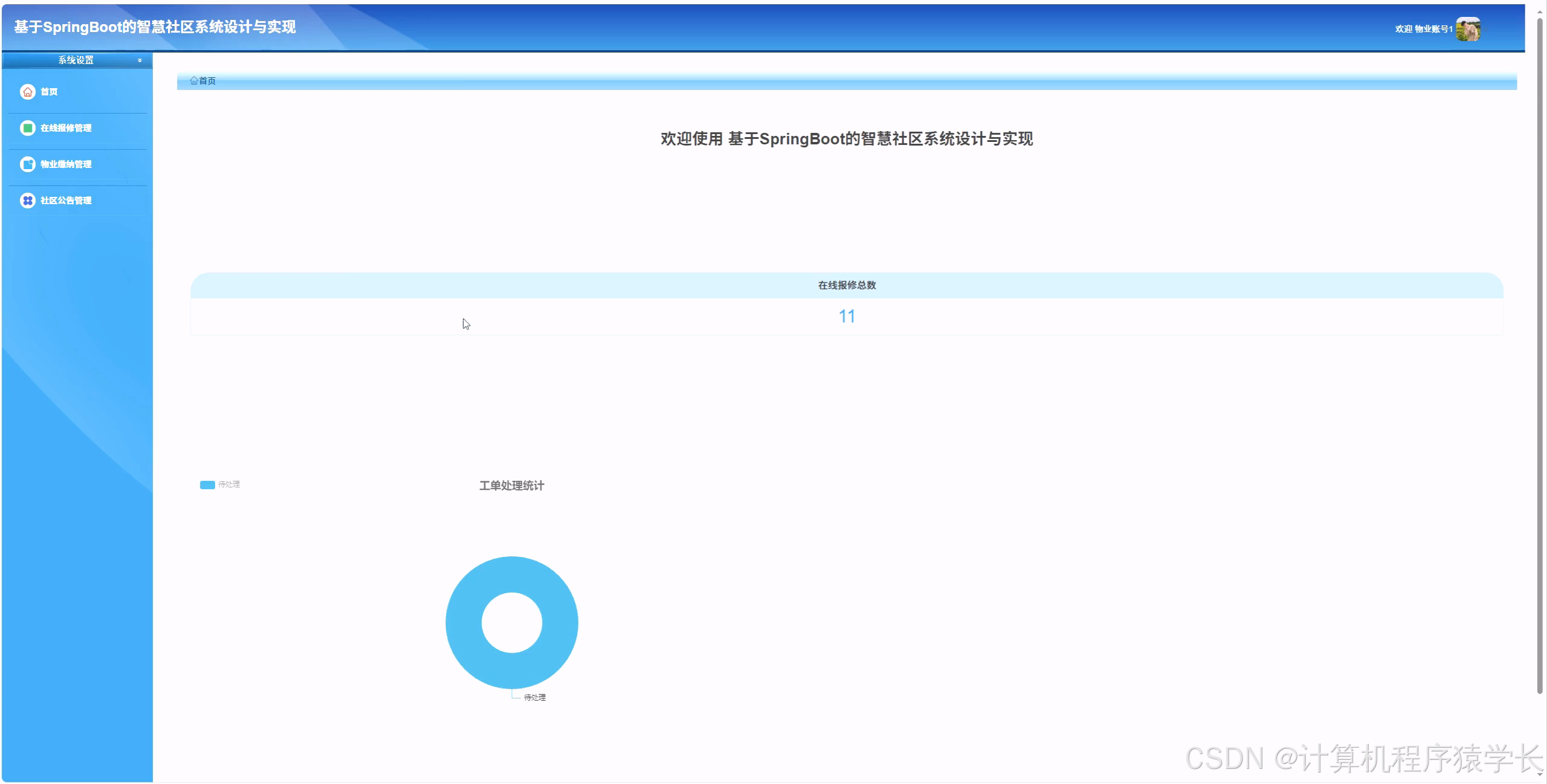Click the 首页 breadcrumb link

[205, 80]
